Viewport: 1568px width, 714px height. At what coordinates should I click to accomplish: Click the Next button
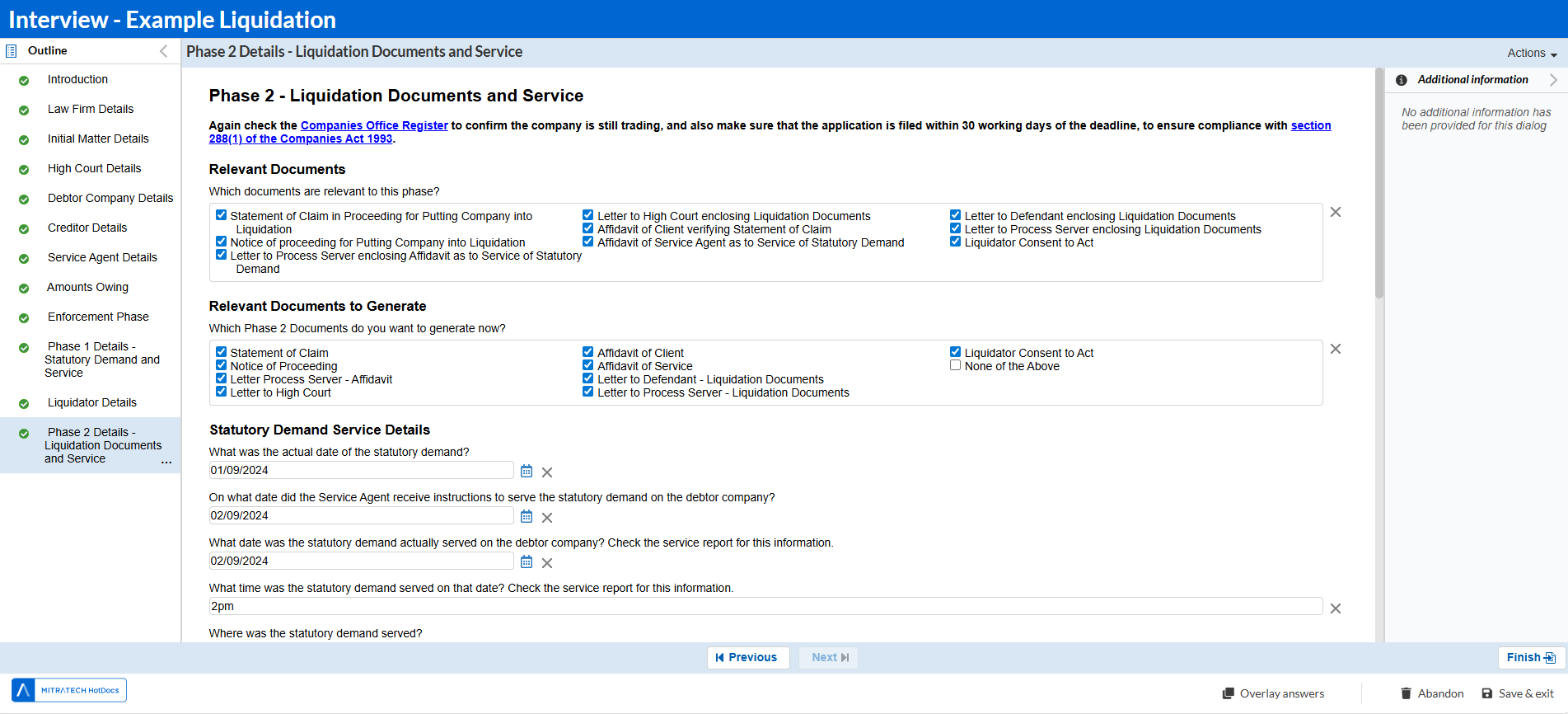point(829,657)
